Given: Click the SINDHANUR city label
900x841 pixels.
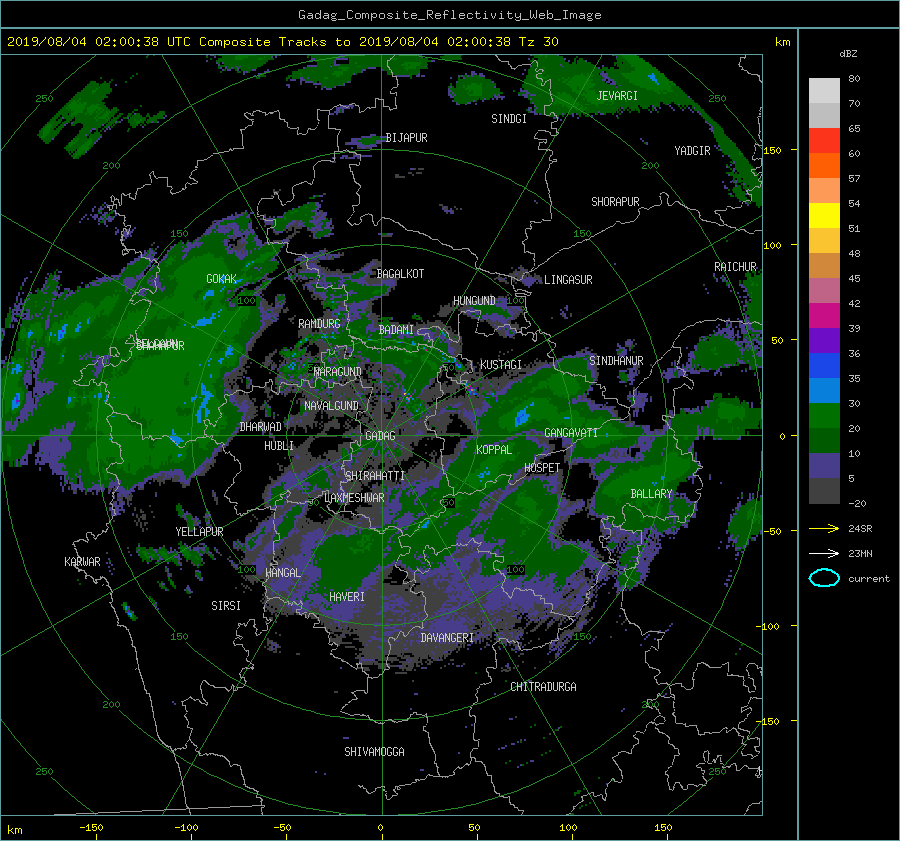Looking at the screenshot, I should click(616, 361).
